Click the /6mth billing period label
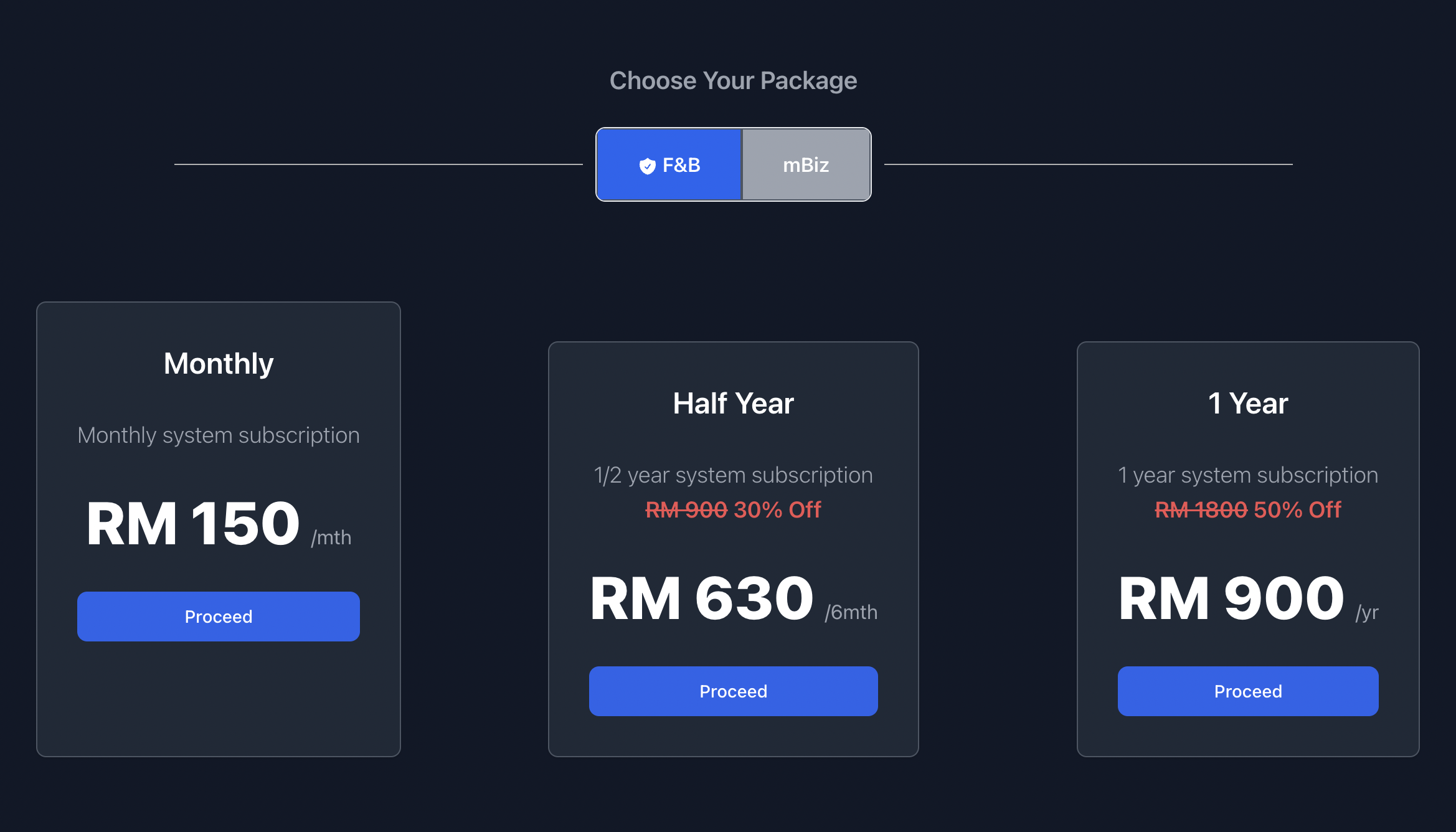This screenshot has width=1456, height=832. coord(851,613)
